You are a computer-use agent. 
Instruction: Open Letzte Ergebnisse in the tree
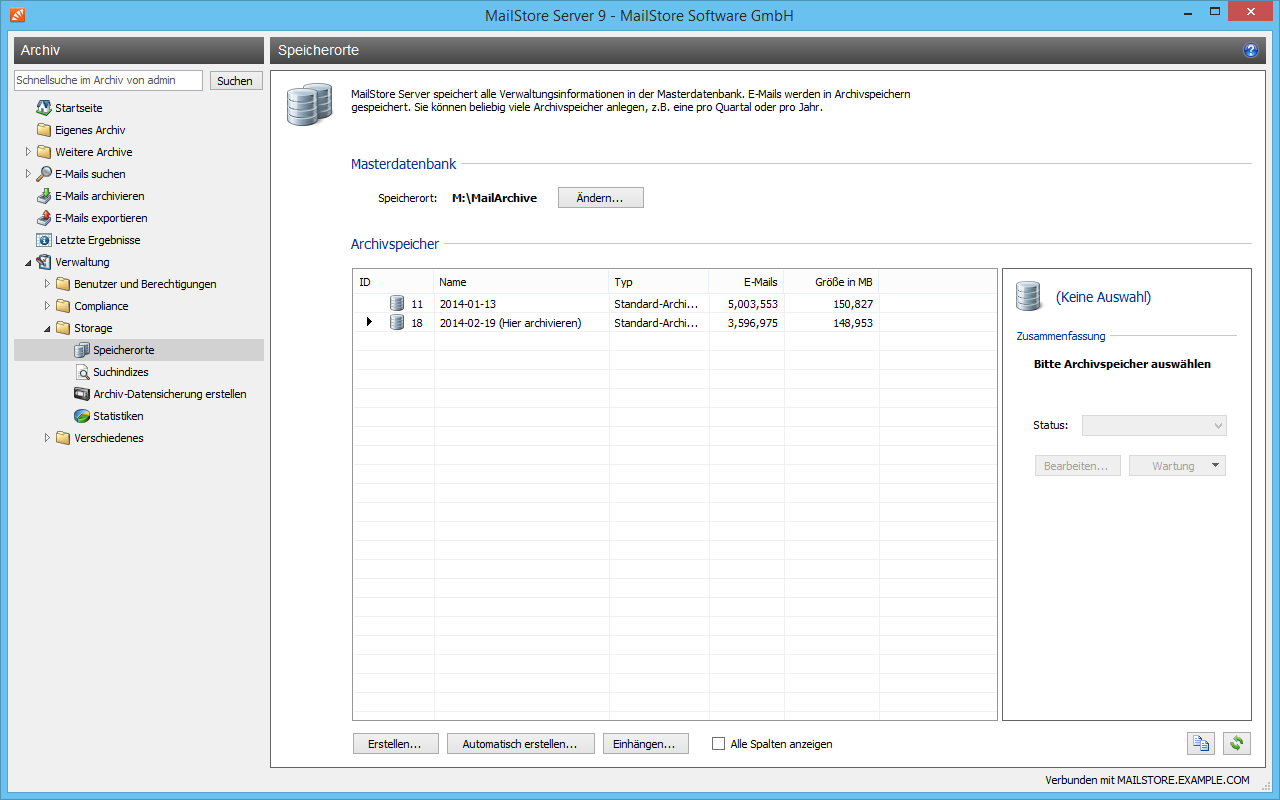(97, 240)
